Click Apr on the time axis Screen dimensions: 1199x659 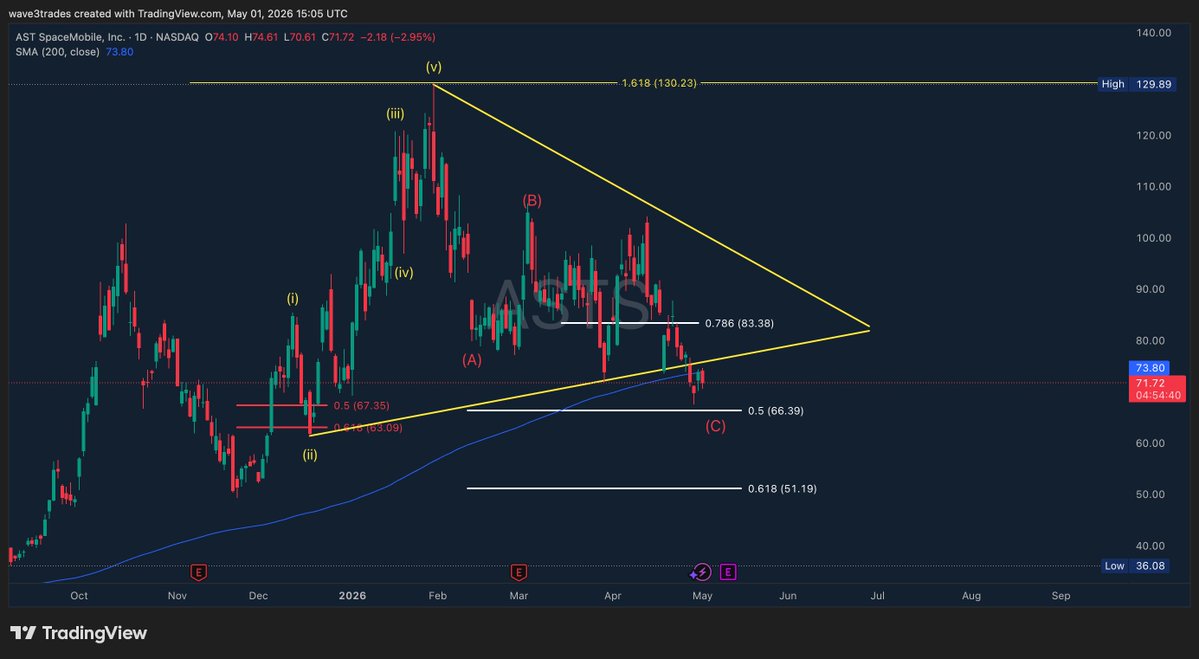(x=612, y=596)
